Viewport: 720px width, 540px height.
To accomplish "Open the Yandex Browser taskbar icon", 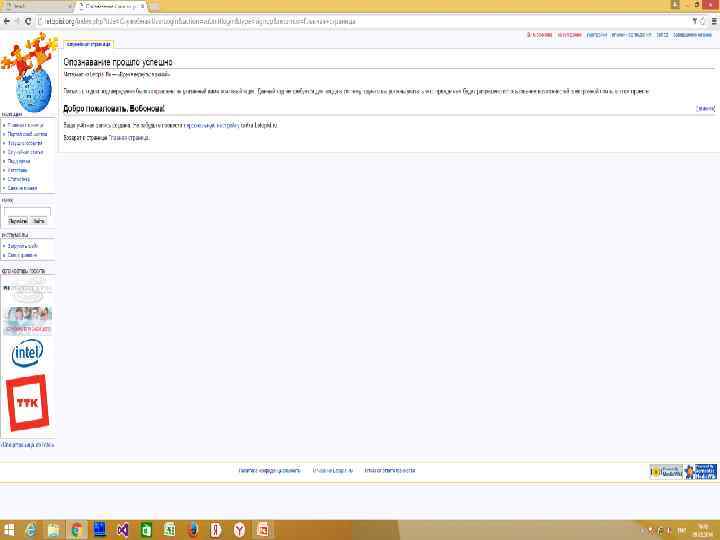I will pos(239,530).
